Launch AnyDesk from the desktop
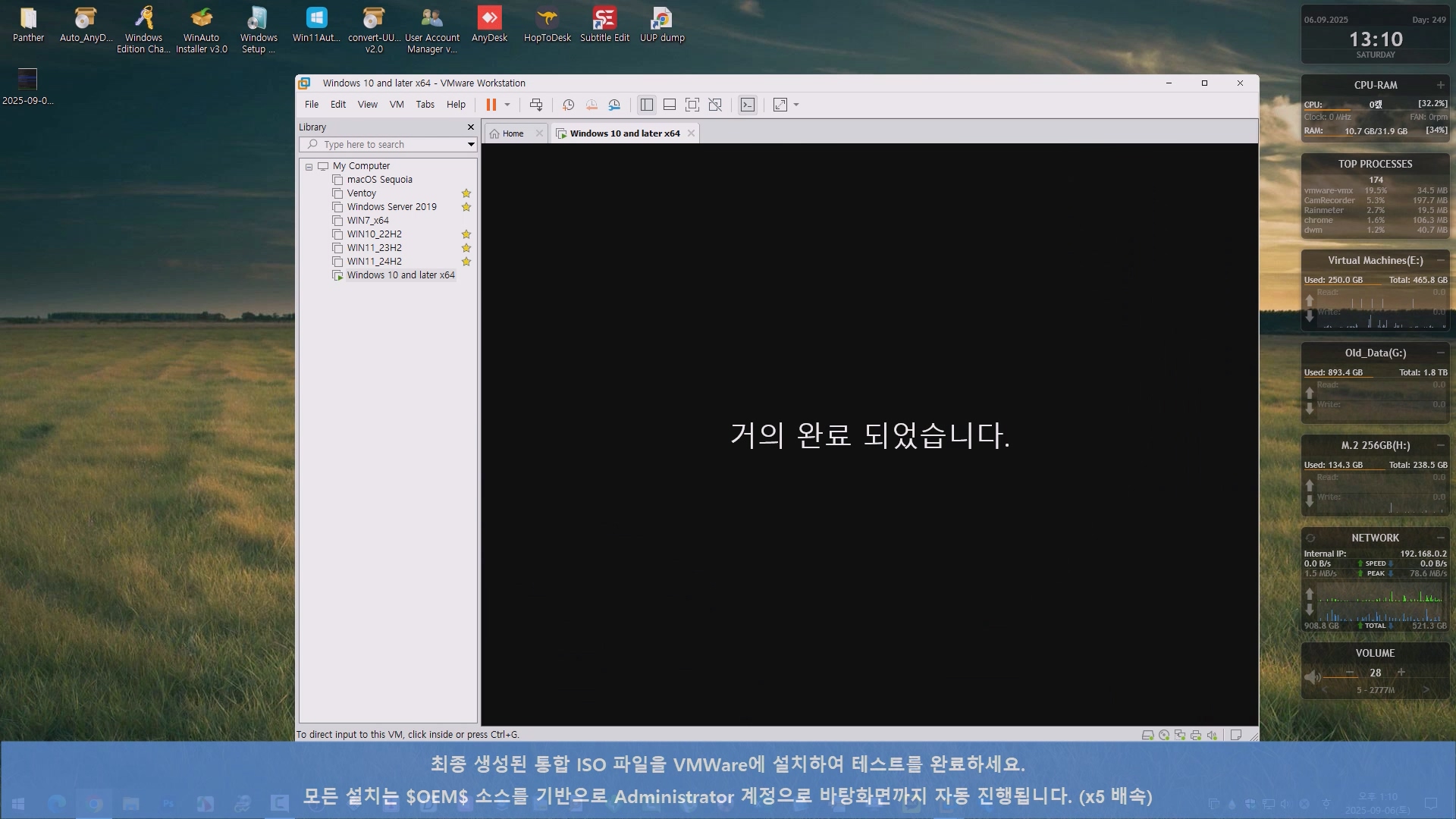This screenshot has width=1456, height=819. coord(489,24)
